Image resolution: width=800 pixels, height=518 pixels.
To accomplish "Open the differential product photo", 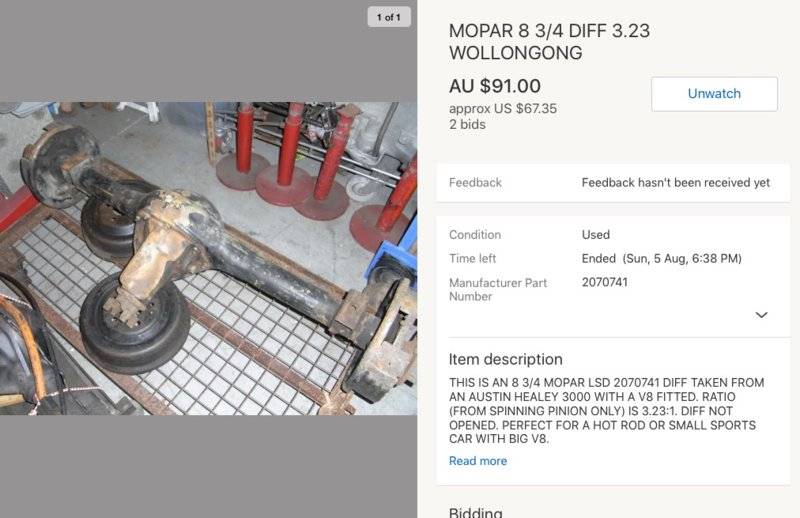I will tap(208, 258).
